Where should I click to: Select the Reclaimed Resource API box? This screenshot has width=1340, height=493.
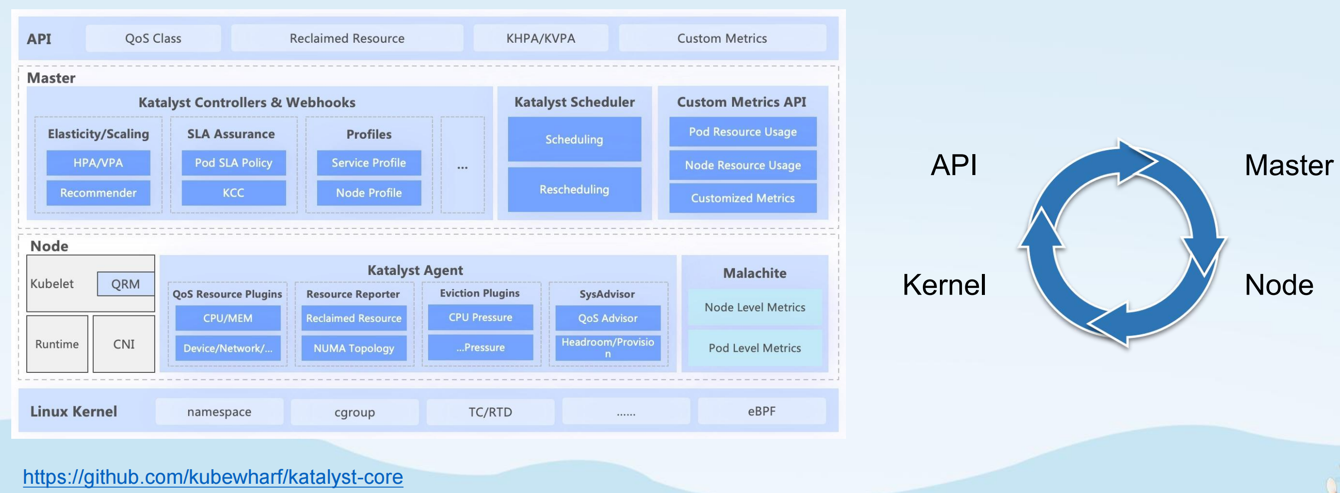point(347,39)
